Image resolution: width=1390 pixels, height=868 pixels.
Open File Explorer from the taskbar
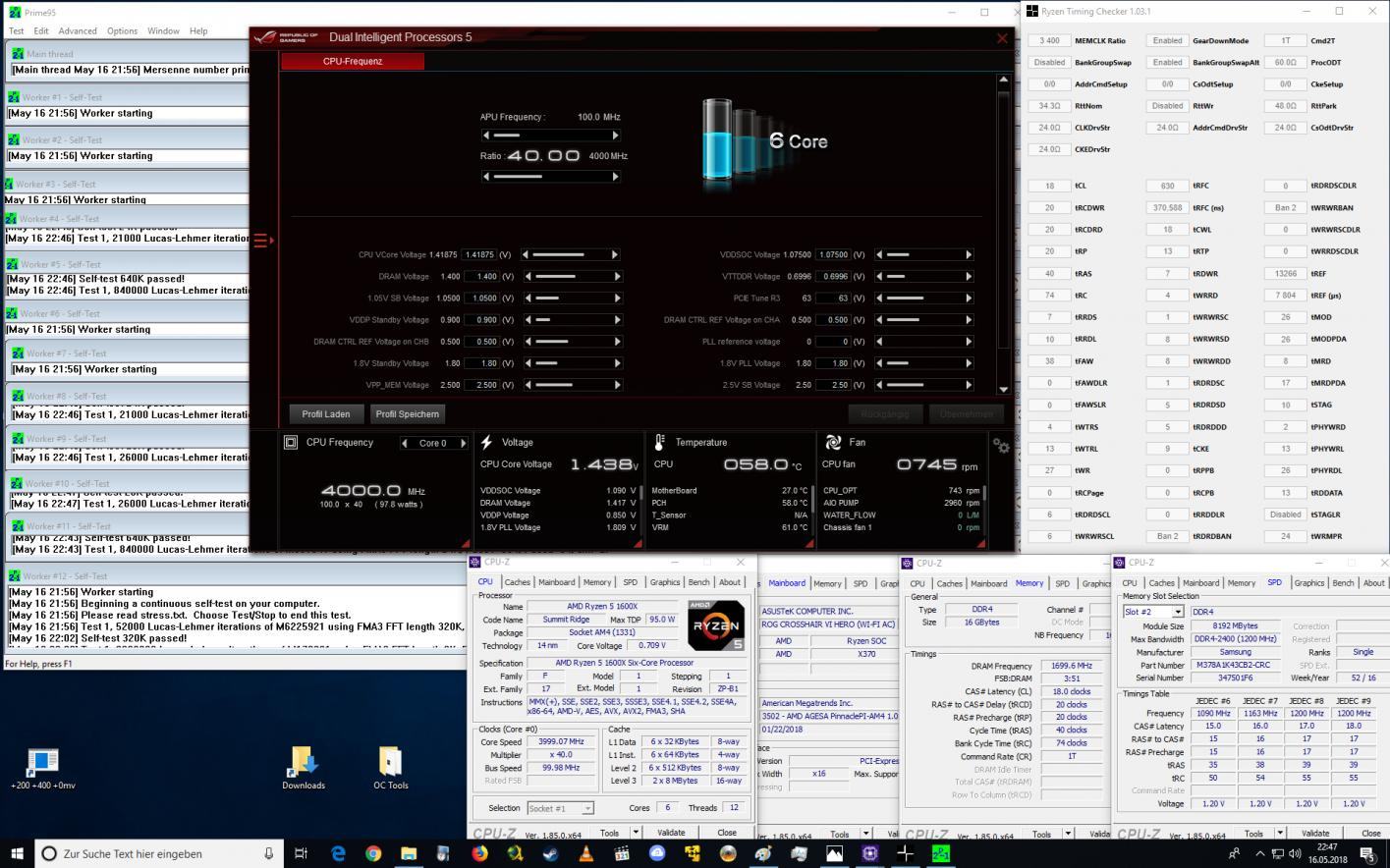[x=409, y=853]
